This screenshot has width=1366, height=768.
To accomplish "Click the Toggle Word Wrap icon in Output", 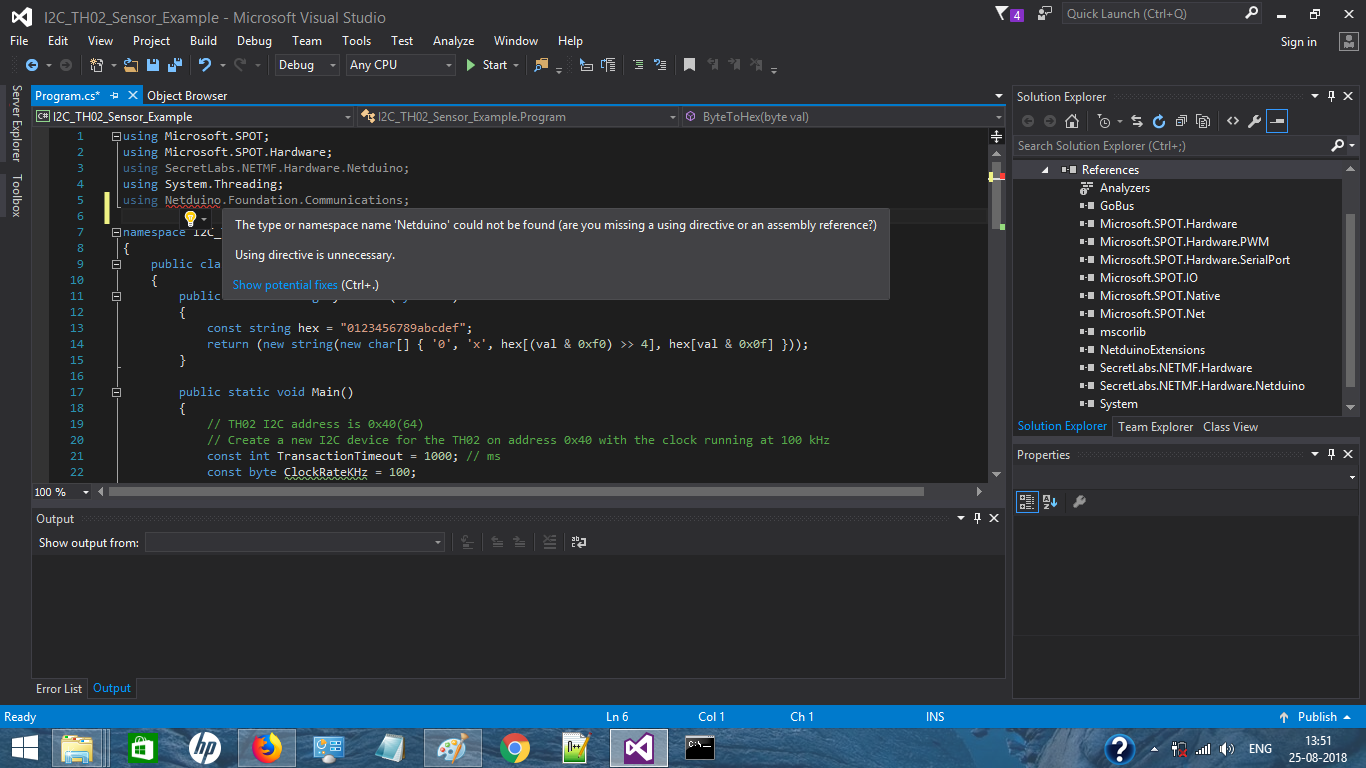I will (x=578, y=542).
